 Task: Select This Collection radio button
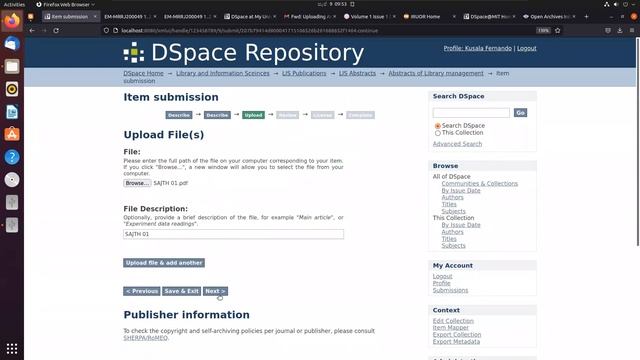tap(438, 133)
